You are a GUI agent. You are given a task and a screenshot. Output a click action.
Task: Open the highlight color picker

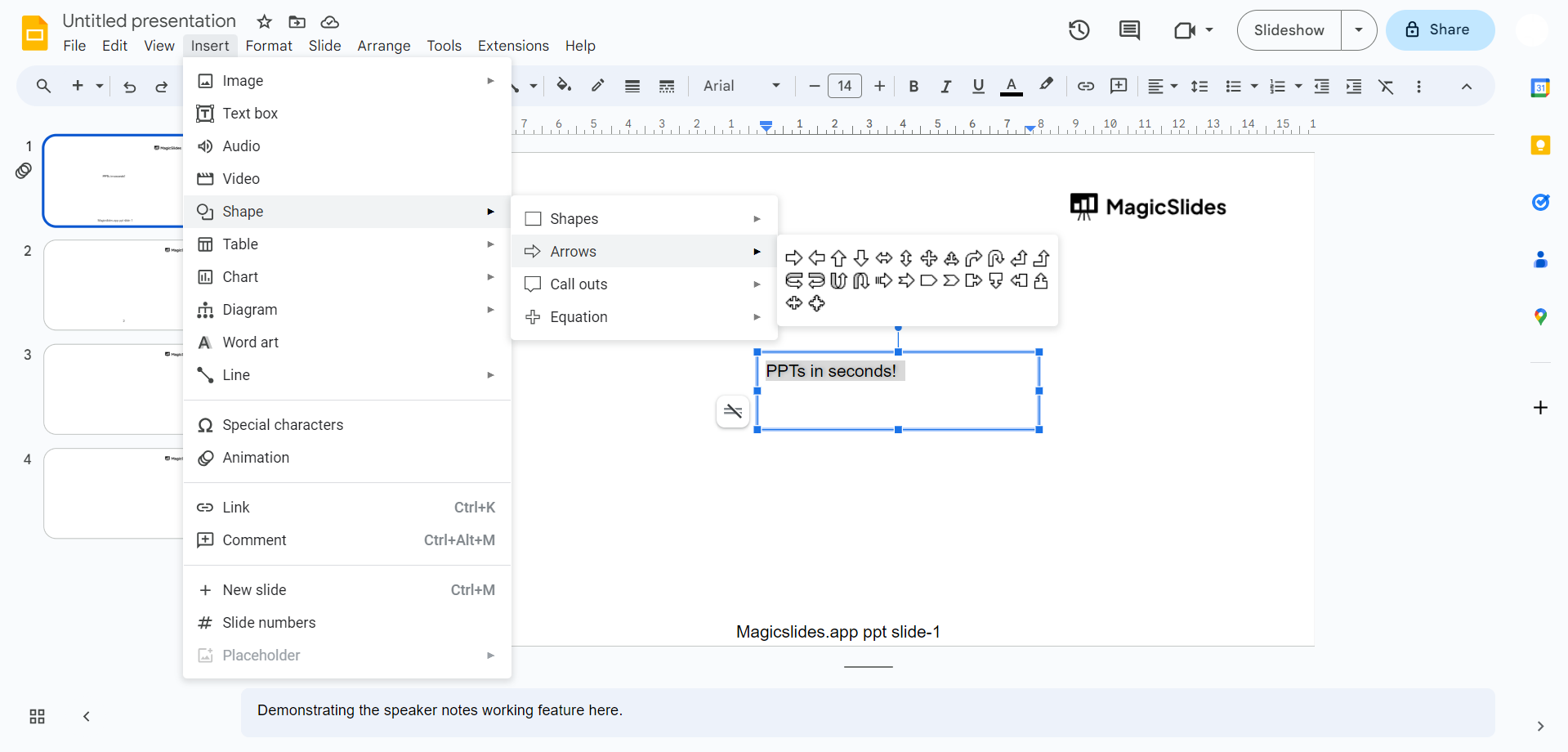[1046, 86]
